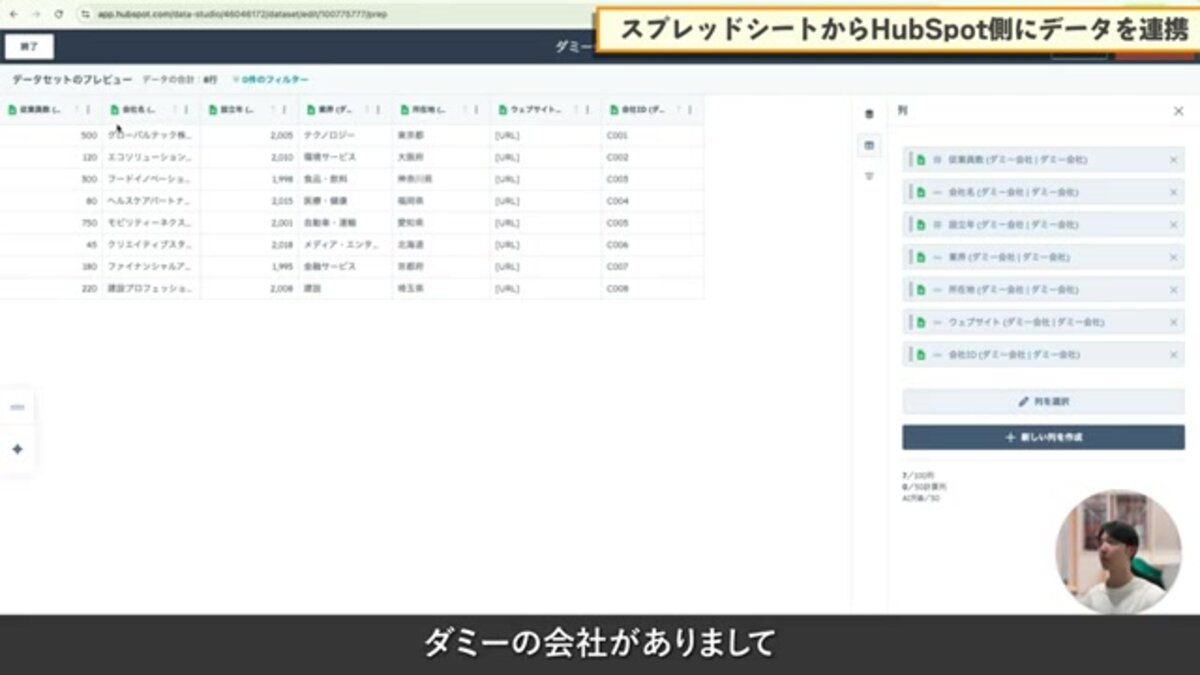Click the database icon atop the right sidebar
1200x675 pixels.
pyautogui.click(x=869, y=112)
